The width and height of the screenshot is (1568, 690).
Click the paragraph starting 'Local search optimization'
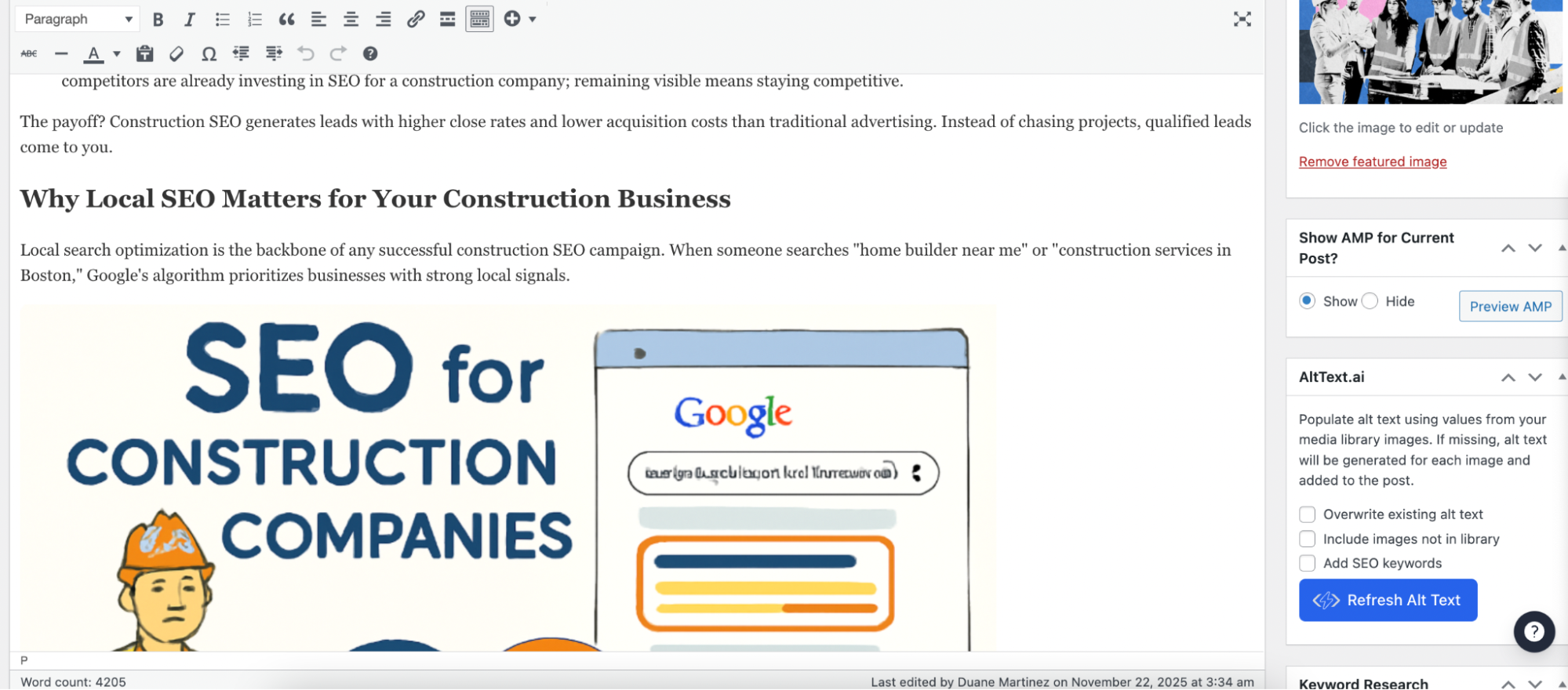pyautogui.click(x=626, y=263)
